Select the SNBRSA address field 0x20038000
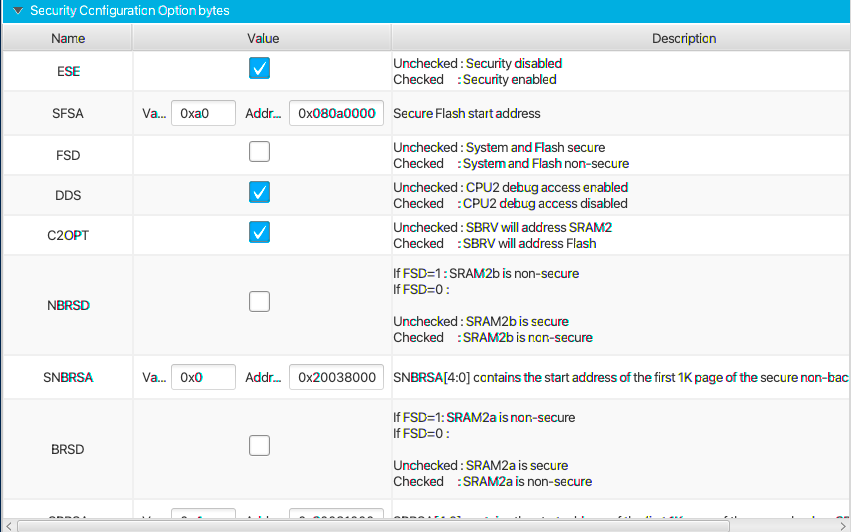Viewport: 851px width, 532px height. point(336,378)
